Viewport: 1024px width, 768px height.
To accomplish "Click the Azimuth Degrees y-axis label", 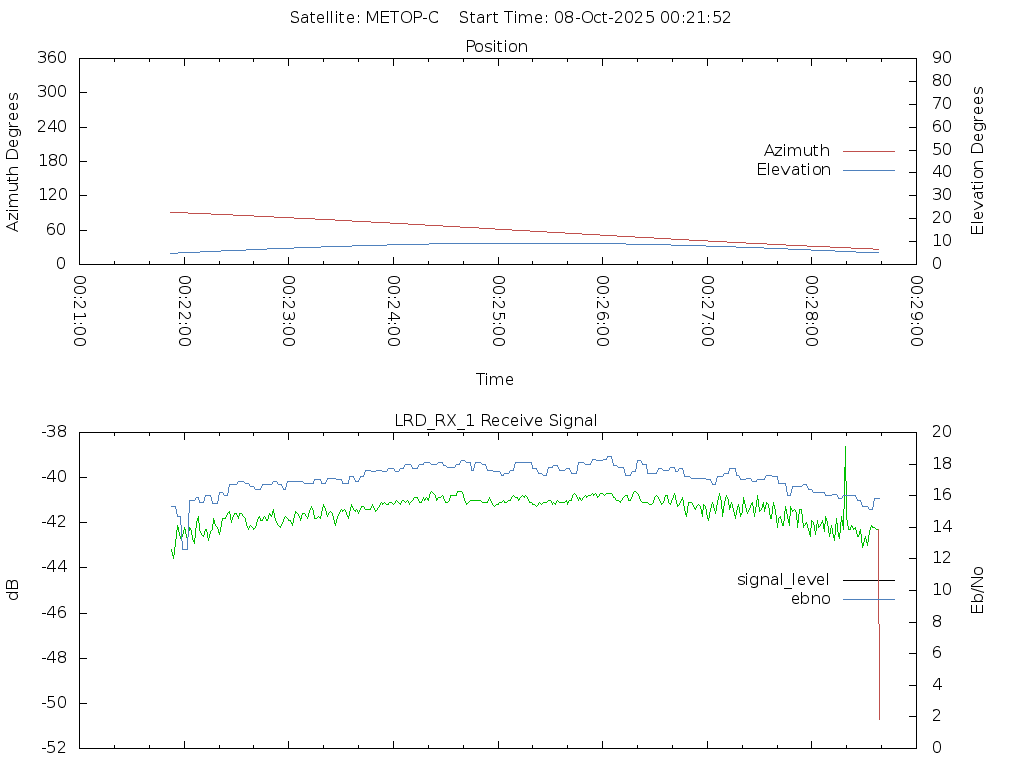I will 14,161.
